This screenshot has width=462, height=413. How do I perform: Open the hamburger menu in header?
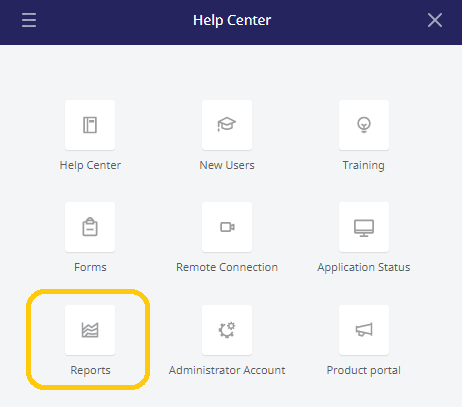tap(29, 20)
